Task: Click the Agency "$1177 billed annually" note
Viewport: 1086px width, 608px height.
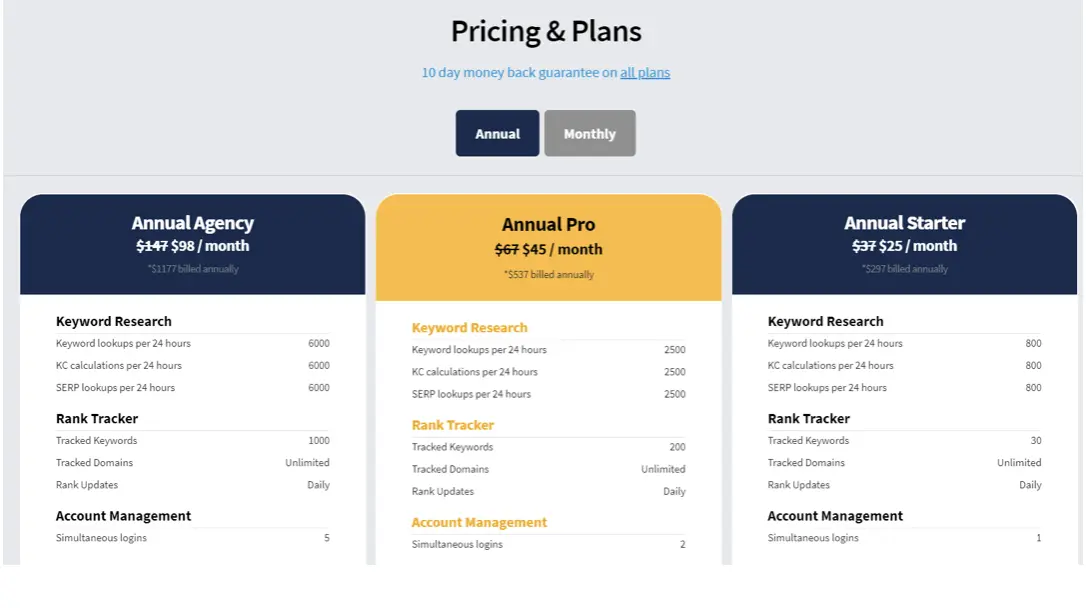Action: (x=193, y=269)
